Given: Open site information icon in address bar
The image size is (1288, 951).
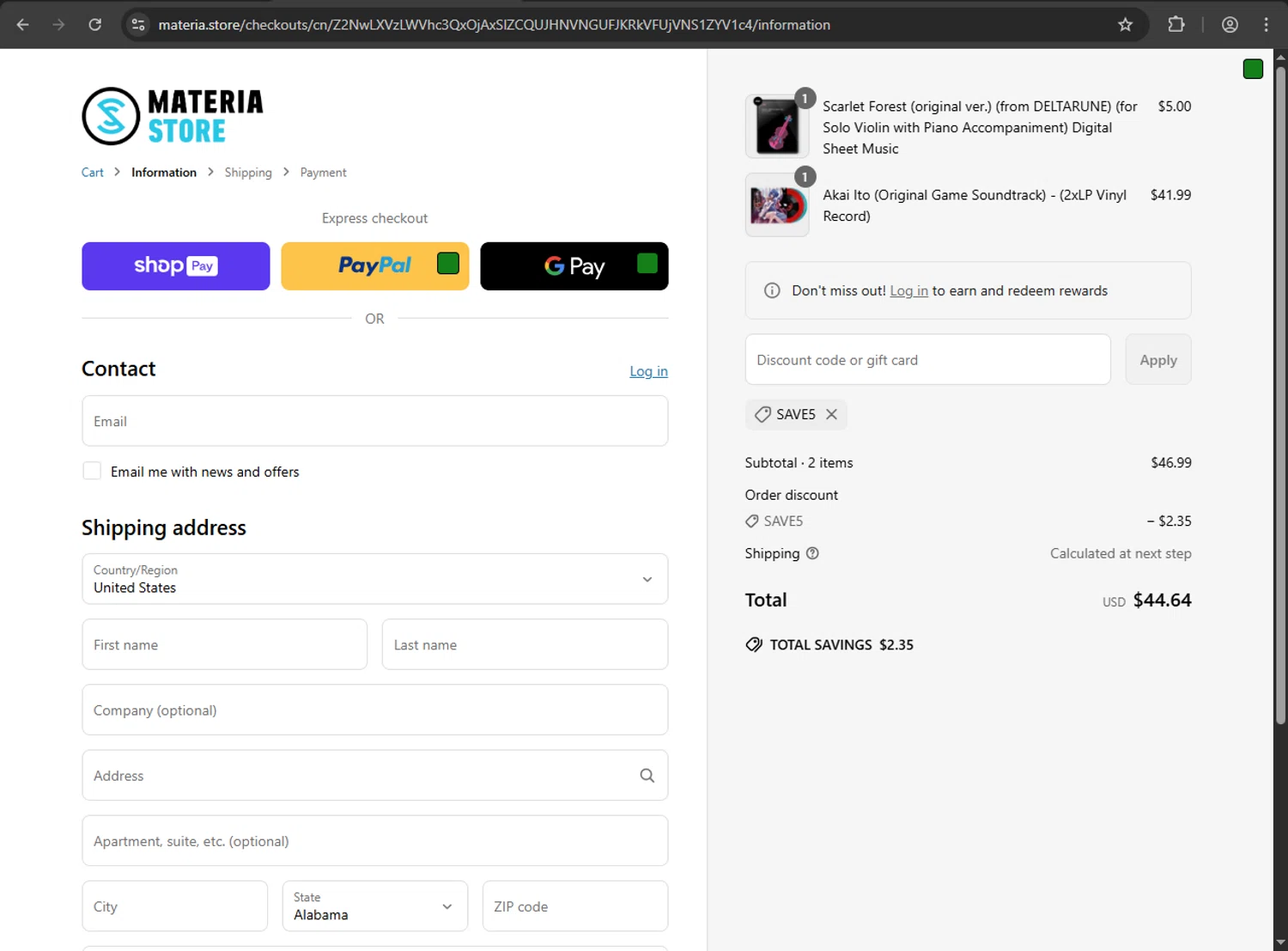Looking at the screenshot, I should coord(138,25).
